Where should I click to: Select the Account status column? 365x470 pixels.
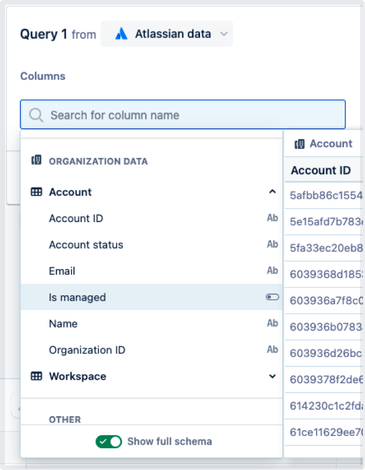[152, 245]
